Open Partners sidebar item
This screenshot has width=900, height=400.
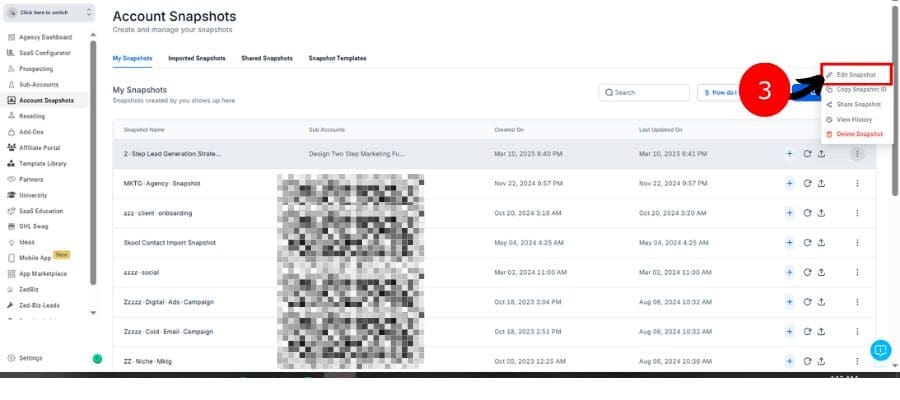tap(31, 179)
